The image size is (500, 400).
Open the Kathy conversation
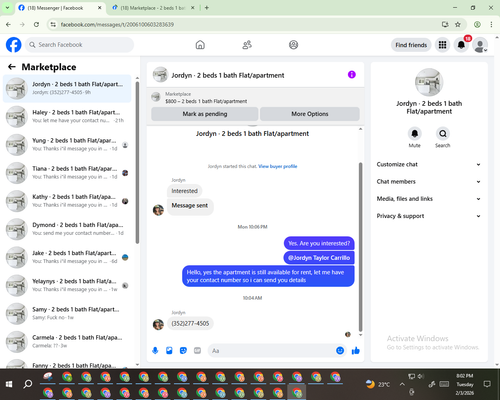click(x=67, y=201)
